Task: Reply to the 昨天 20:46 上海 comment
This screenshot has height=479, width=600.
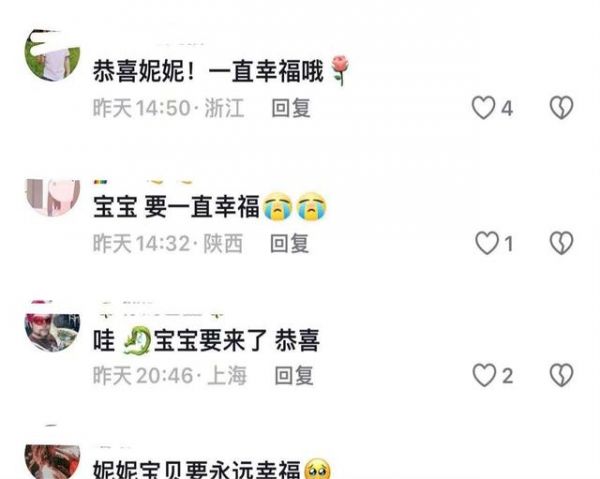Action: (294, 375)
